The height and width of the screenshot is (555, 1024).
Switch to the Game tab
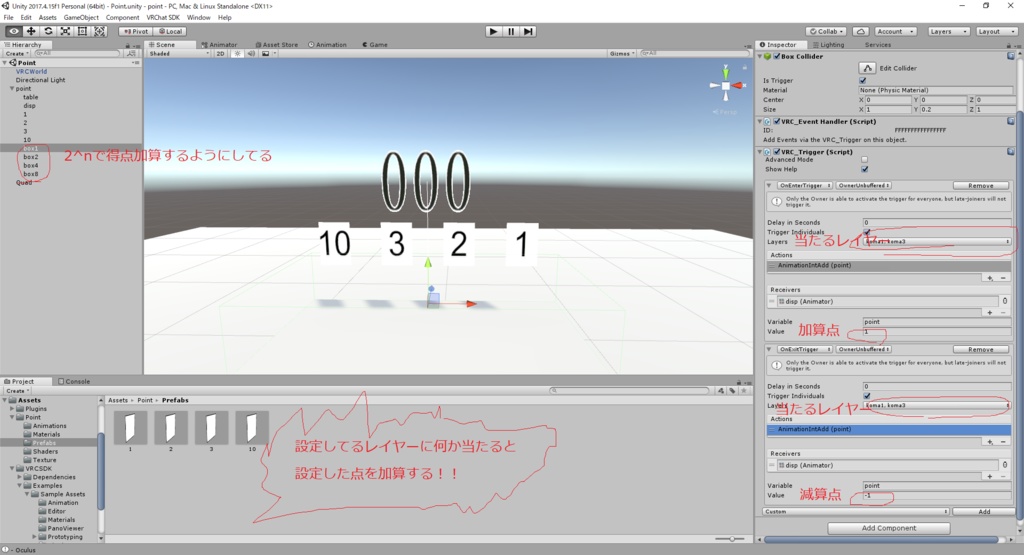[x=375, y=45]
